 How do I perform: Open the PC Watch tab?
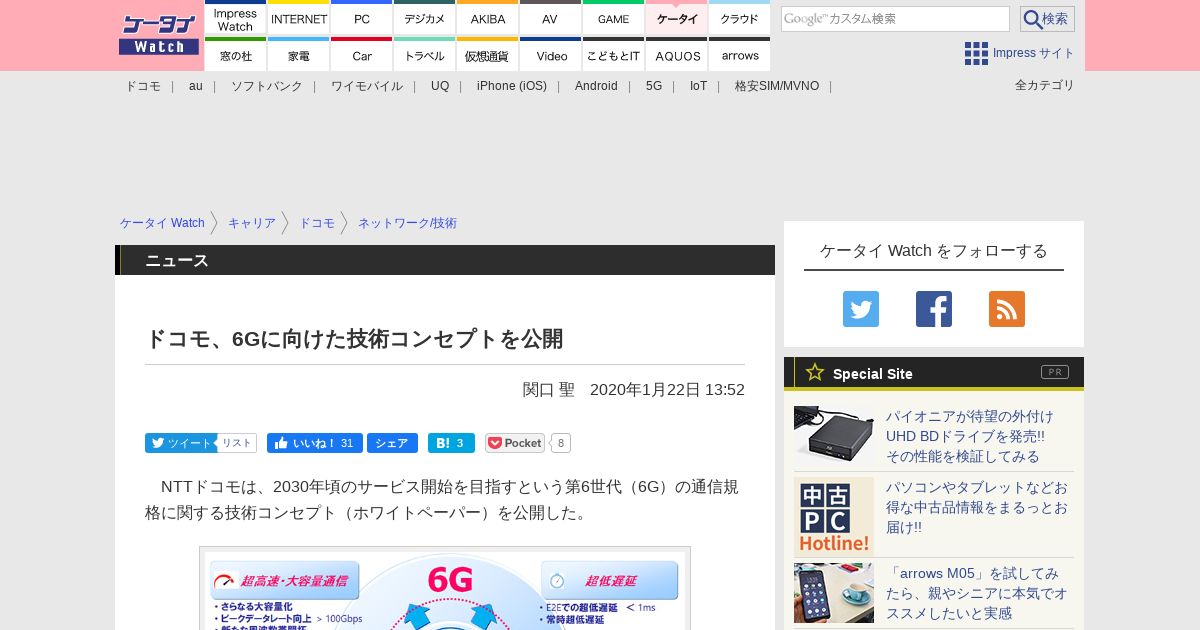(x=361, y=19)
